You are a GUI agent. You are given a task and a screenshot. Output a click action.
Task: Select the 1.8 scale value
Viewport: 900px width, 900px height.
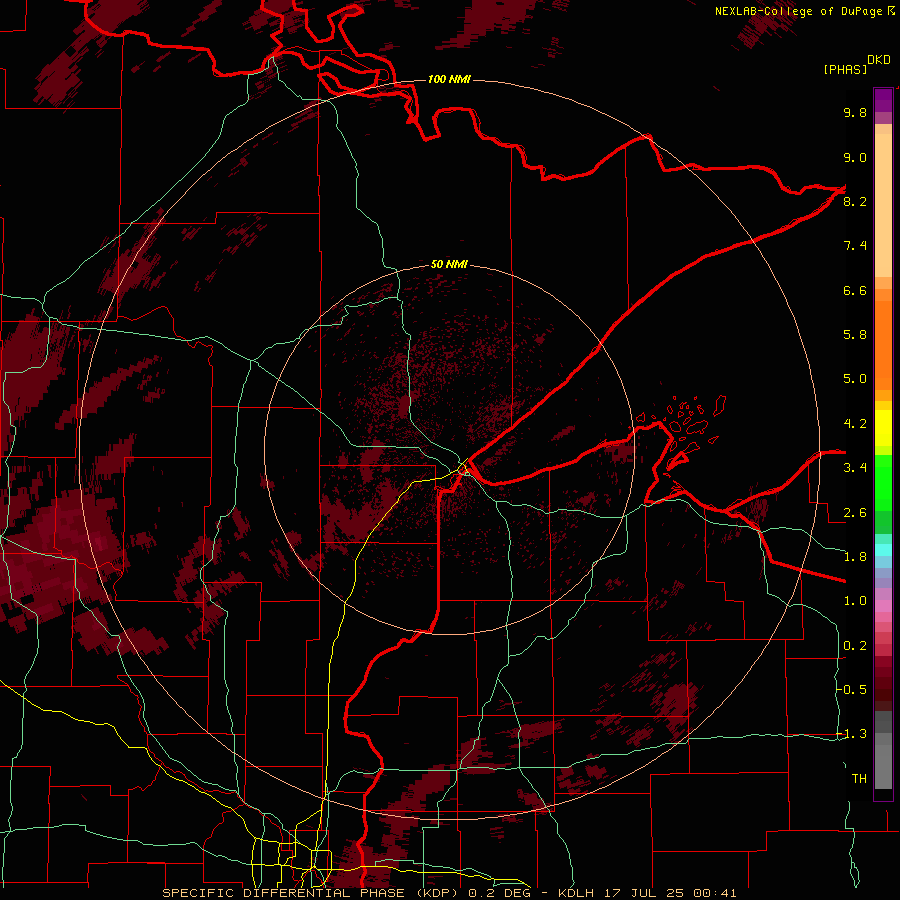855,557
